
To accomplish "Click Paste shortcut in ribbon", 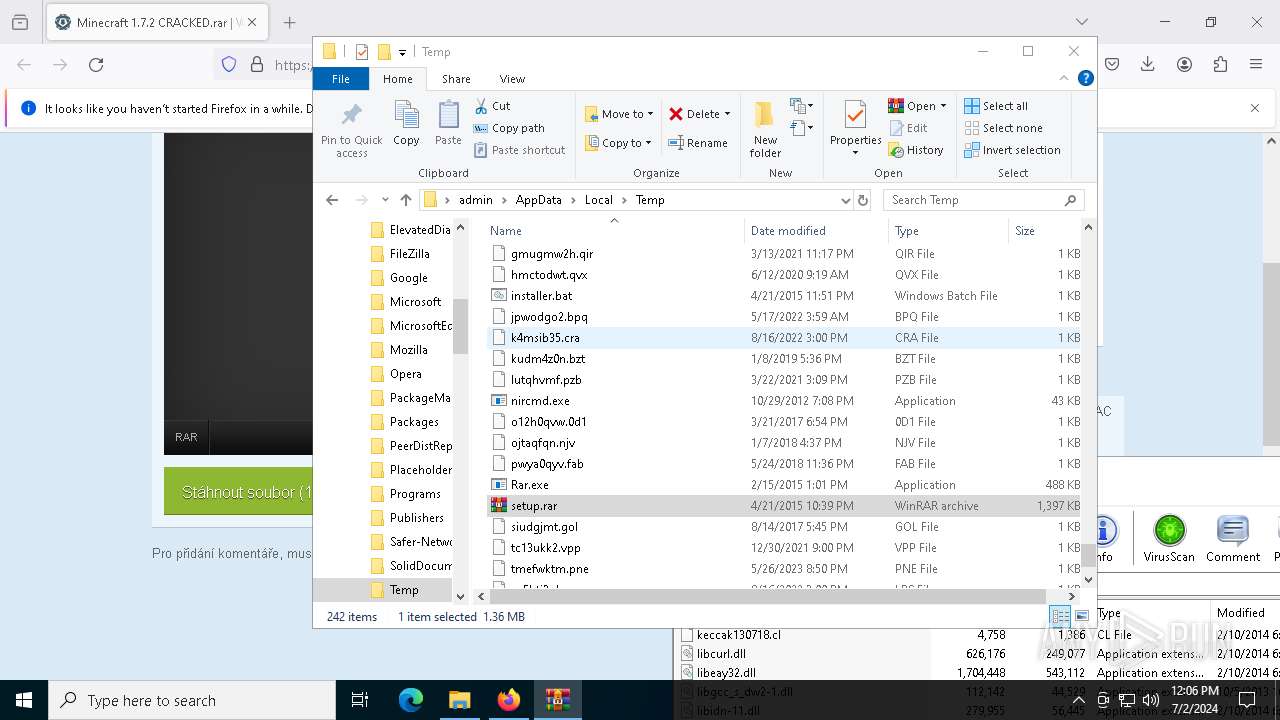I will [519, 150].
